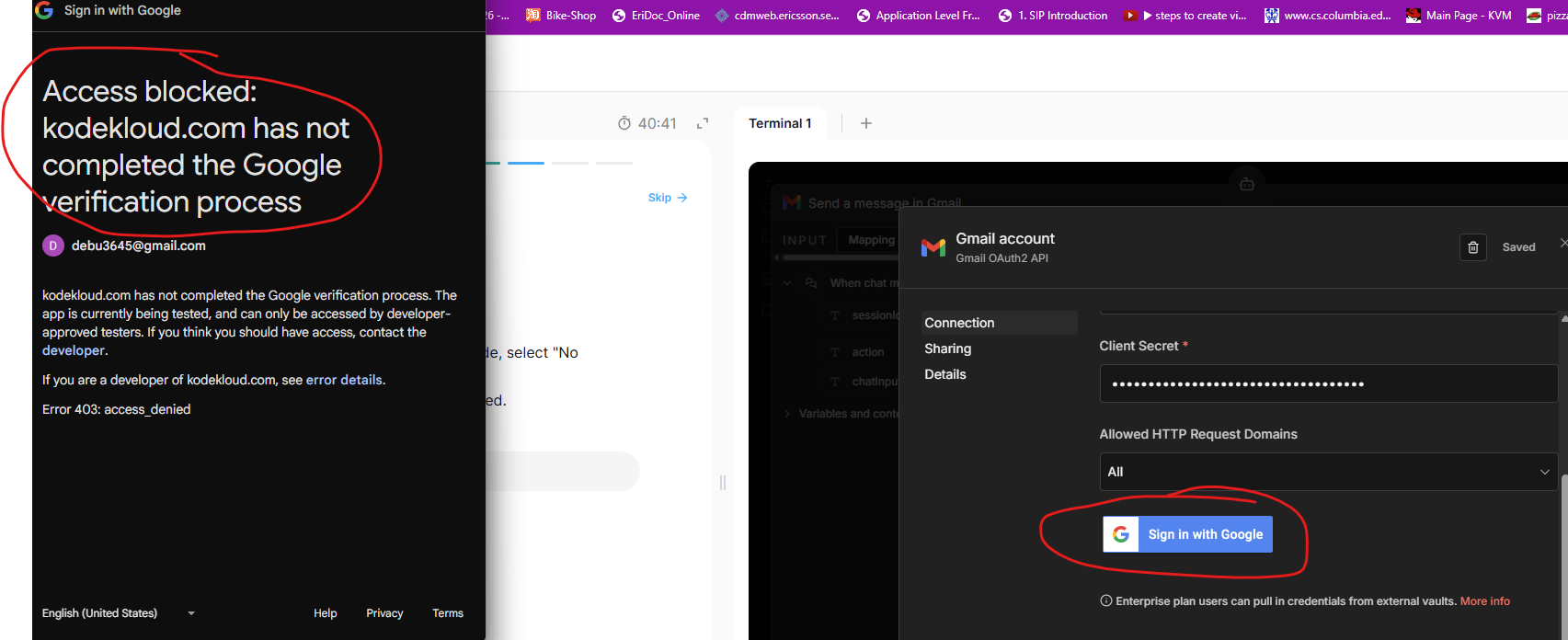
Task: Open the steps to create vi... YouTube bookmark
Action: 1185,16
